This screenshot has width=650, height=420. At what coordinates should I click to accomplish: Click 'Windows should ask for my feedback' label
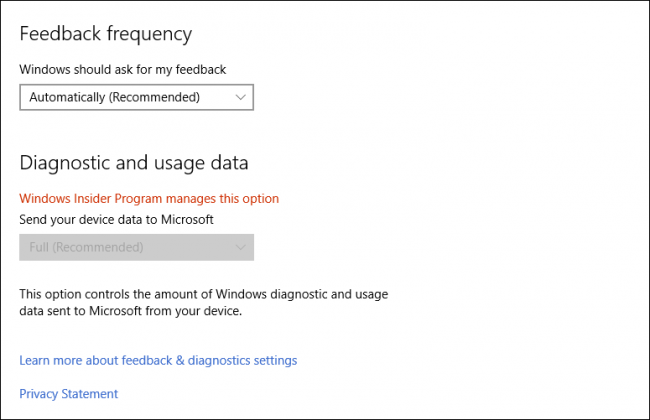[122, 69]
